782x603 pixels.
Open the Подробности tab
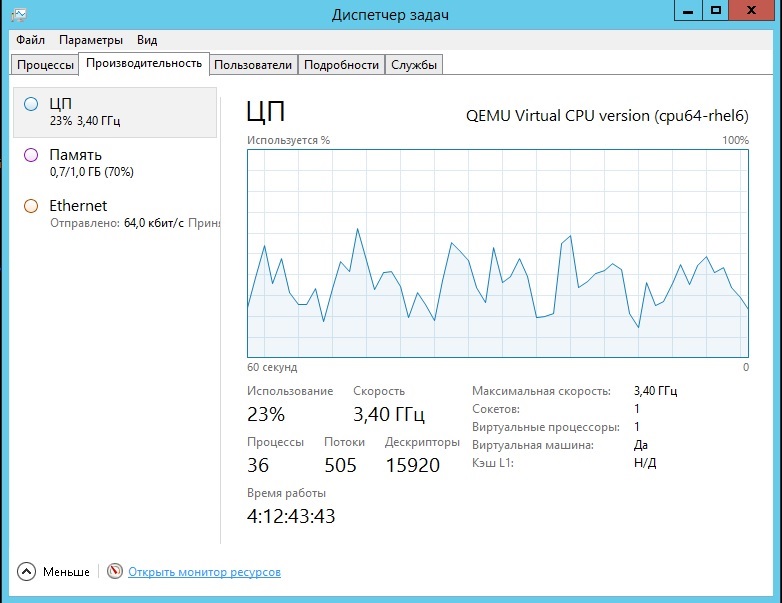[x=341, y=65]
